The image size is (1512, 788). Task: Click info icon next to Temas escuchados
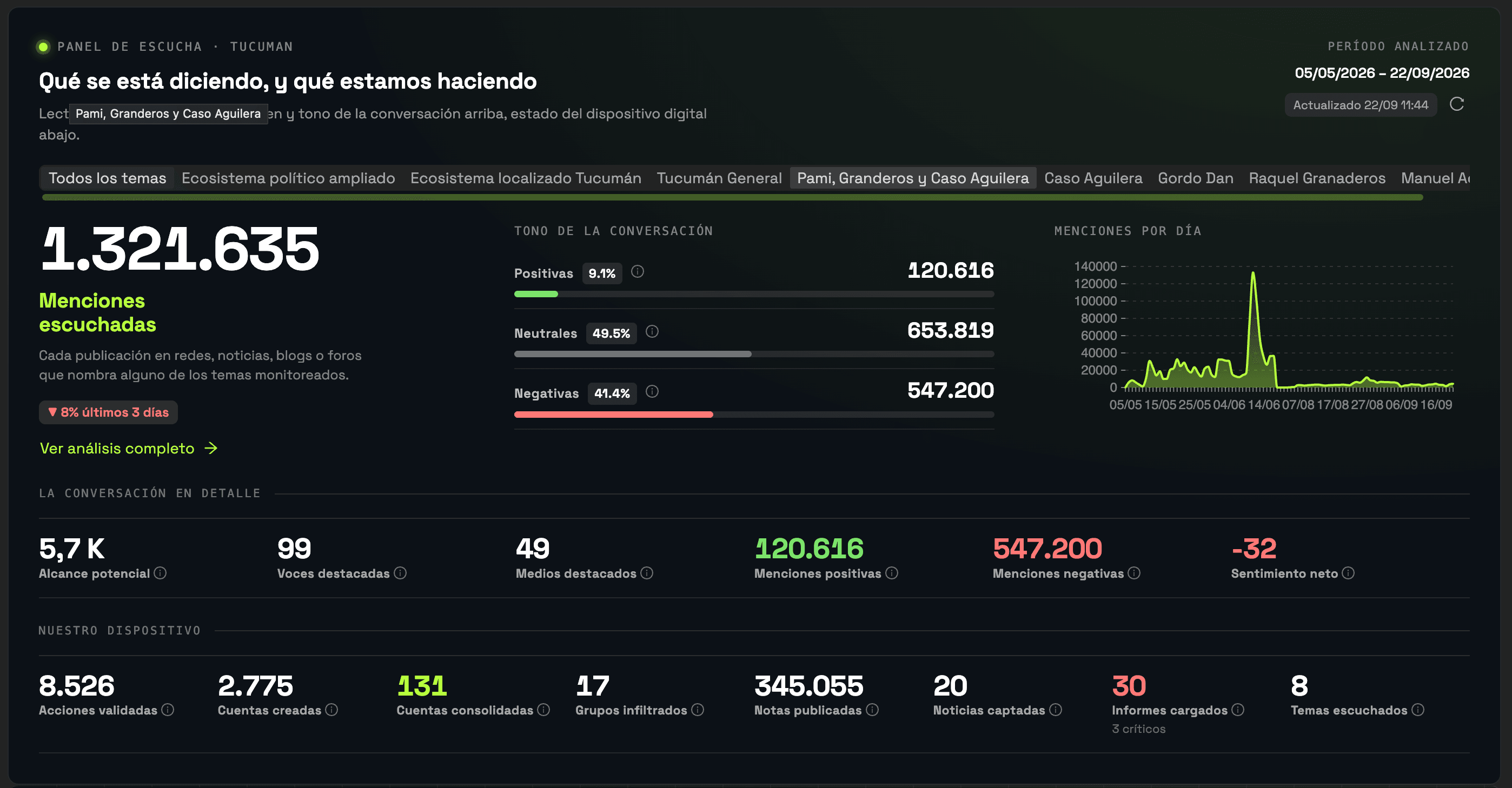click(x=1417, y=710)
